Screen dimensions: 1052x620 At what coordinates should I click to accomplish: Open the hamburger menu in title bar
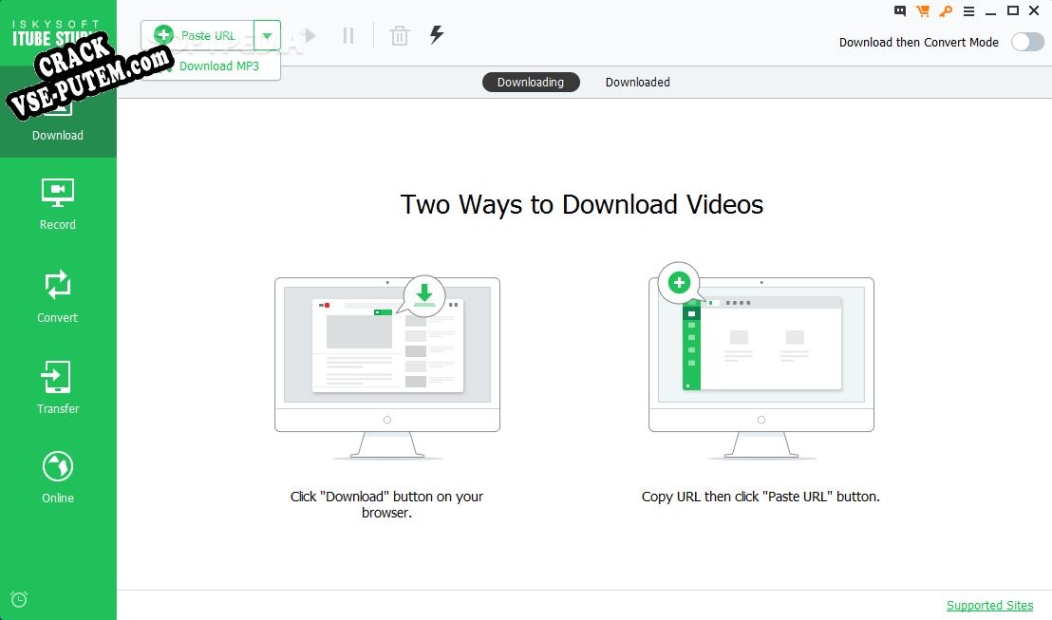coord(968,11)
